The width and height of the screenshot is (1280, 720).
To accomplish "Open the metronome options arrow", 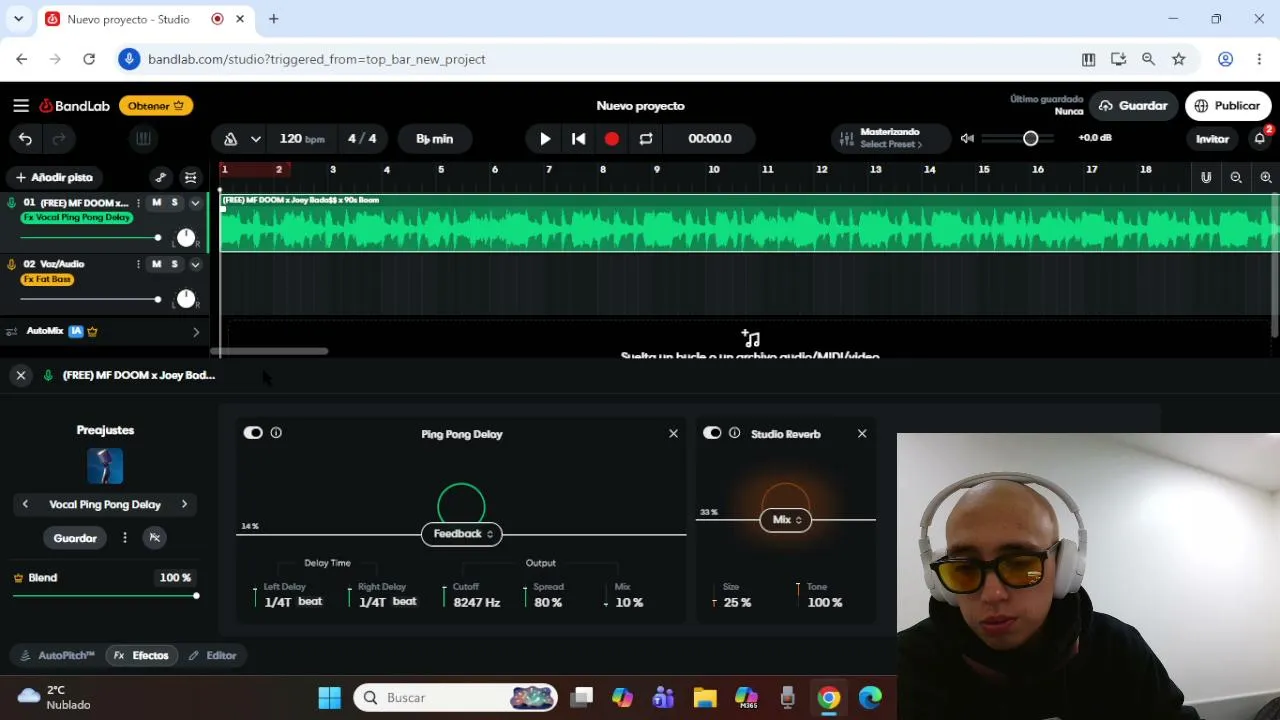I will (x=256, y=139).
